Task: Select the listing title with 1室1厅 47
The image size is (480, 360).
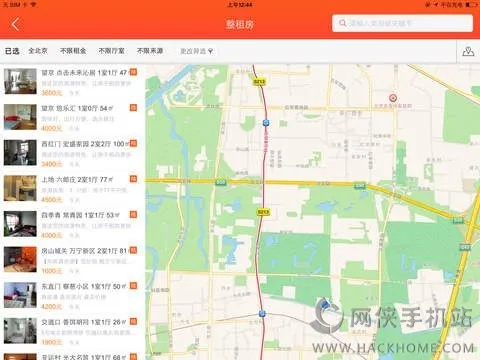Action: click(x=84, y=72)
